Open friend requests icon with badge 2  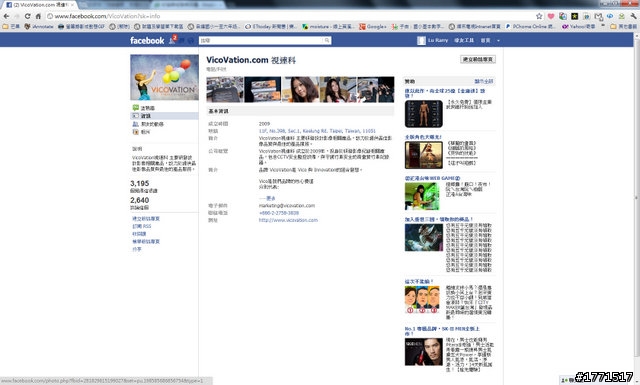click(x=173, y=40)
